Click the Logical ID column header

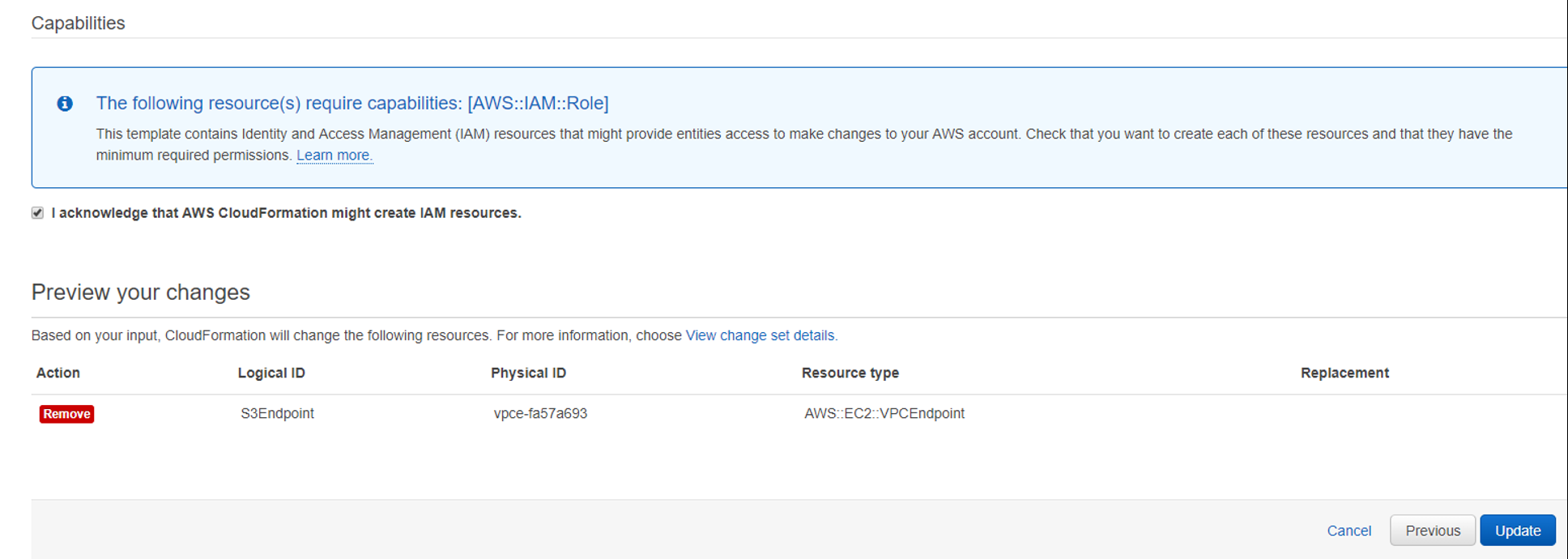[271, 373]
